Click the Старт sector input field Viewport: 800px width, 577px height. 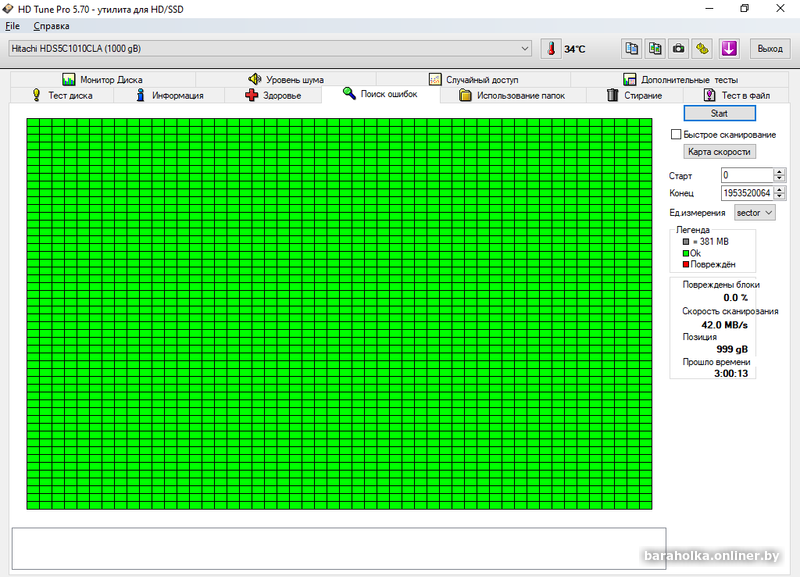click(747, 175)
